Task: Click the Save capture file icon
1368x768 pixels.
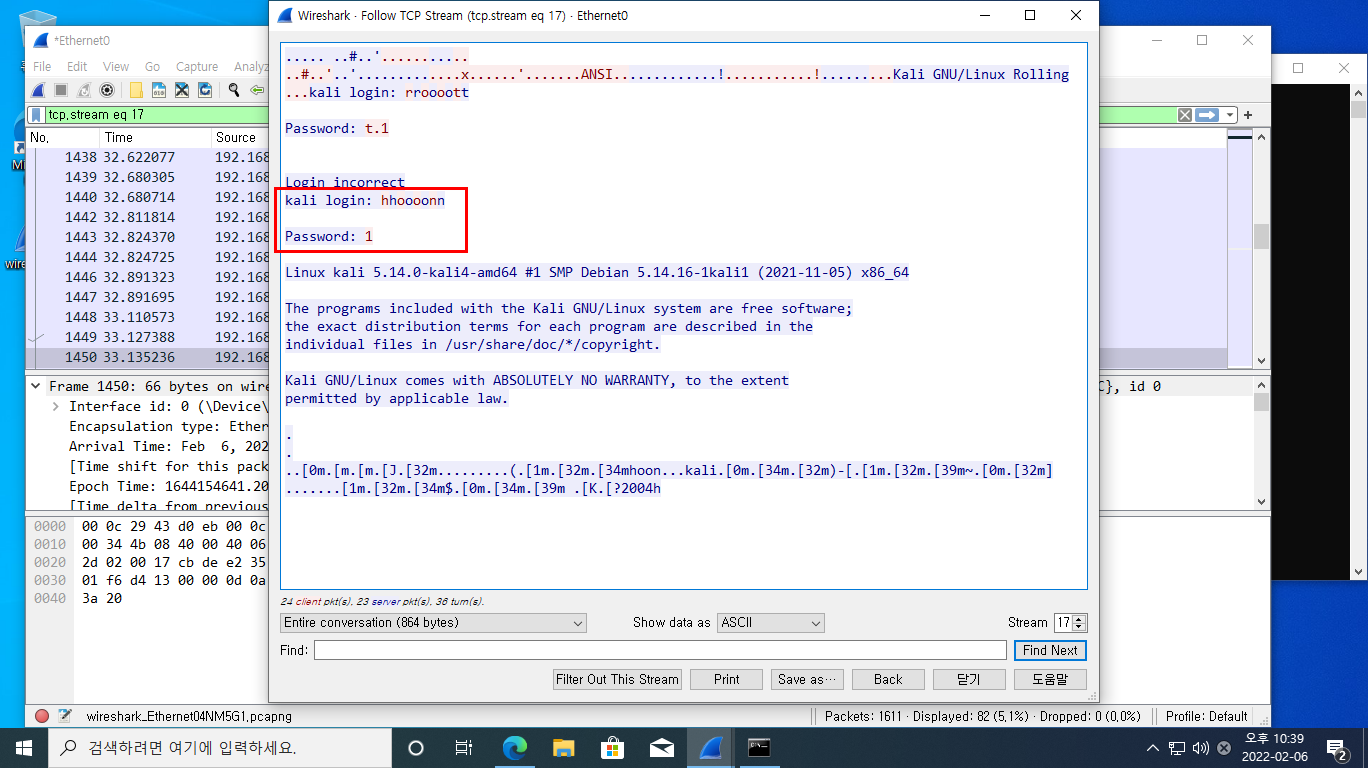Action: (x=159, y=90)
